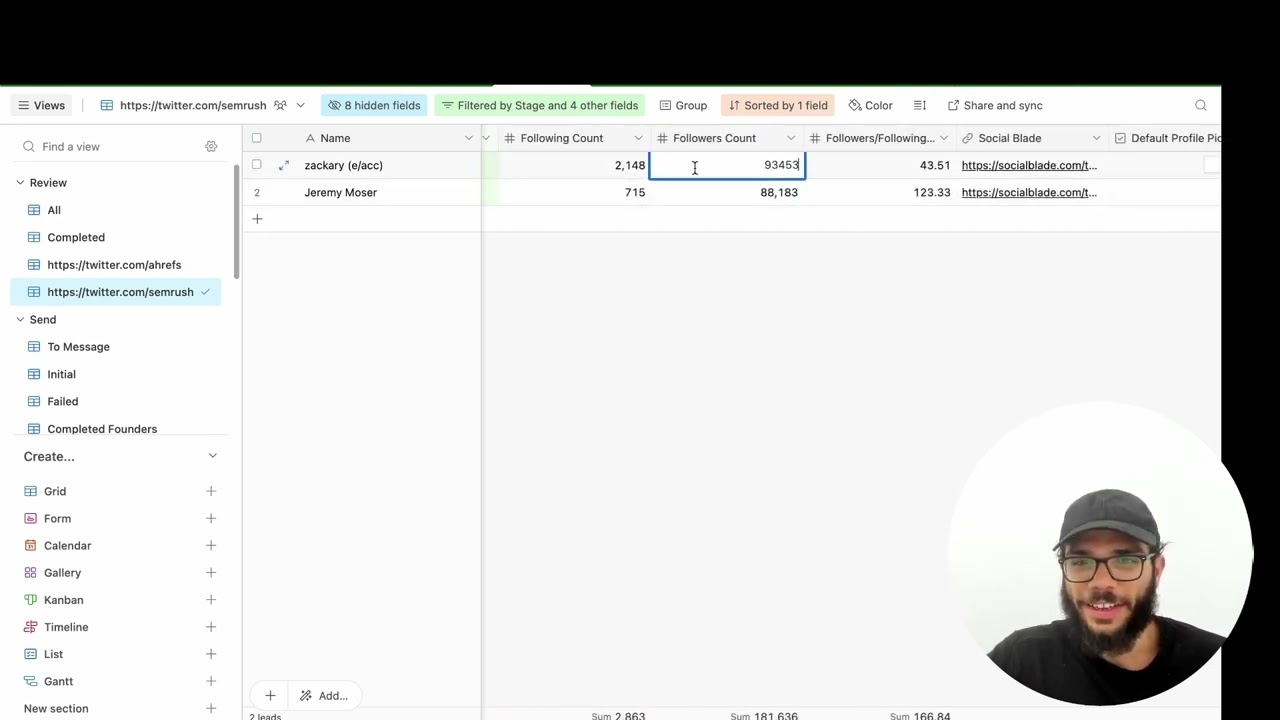Open view settings gear icon
Viewport: 1280px width, 720px height.
(211, 146)
